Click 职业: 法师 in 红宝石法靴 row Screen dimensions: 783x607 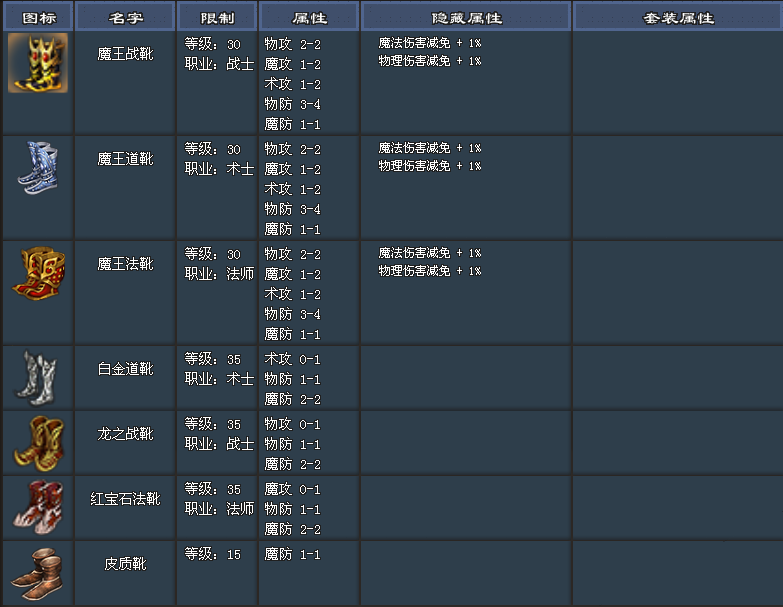(219, 509)
